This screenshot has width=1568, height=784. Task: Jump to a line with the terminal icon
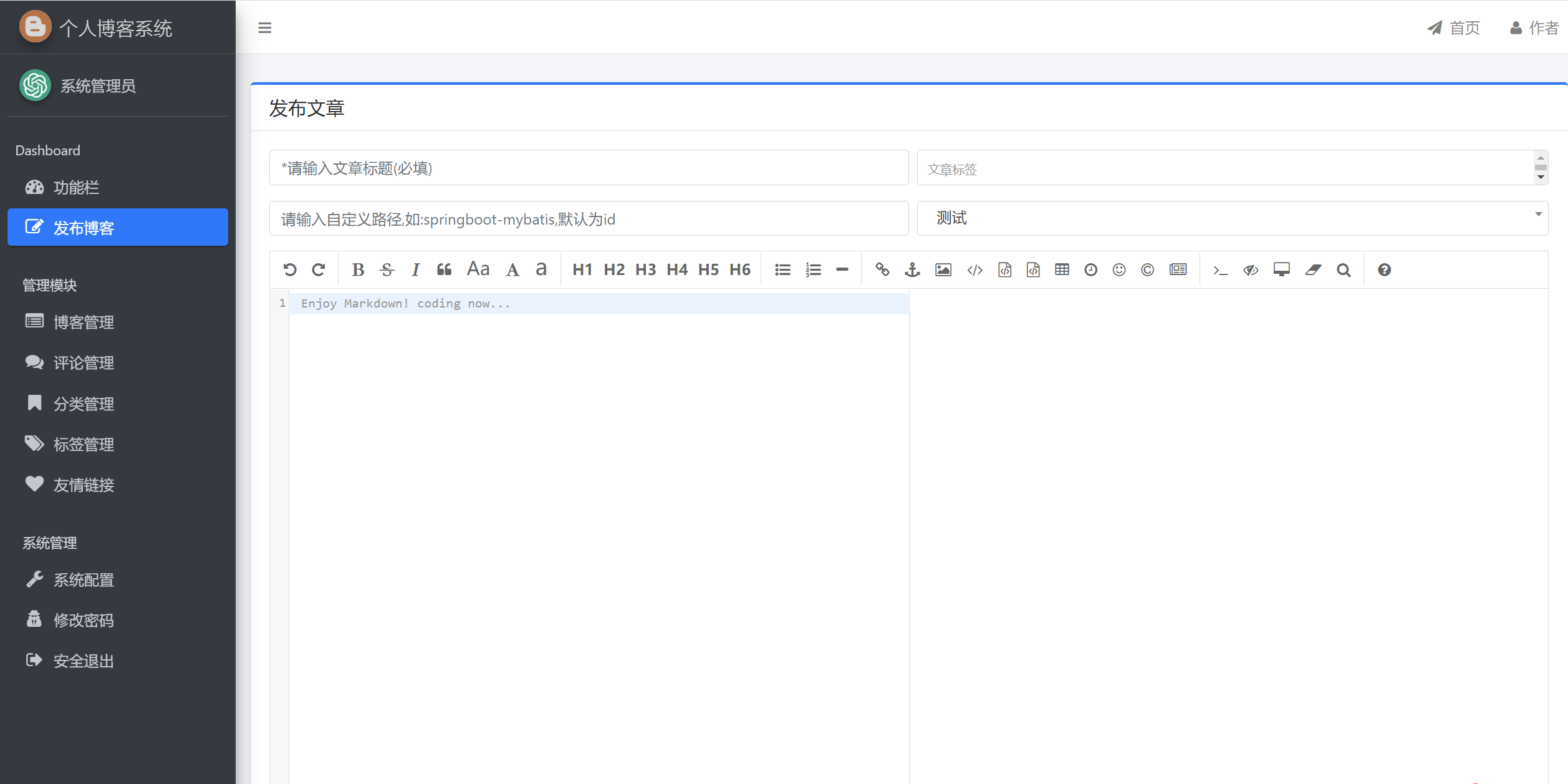point(1220,269)
